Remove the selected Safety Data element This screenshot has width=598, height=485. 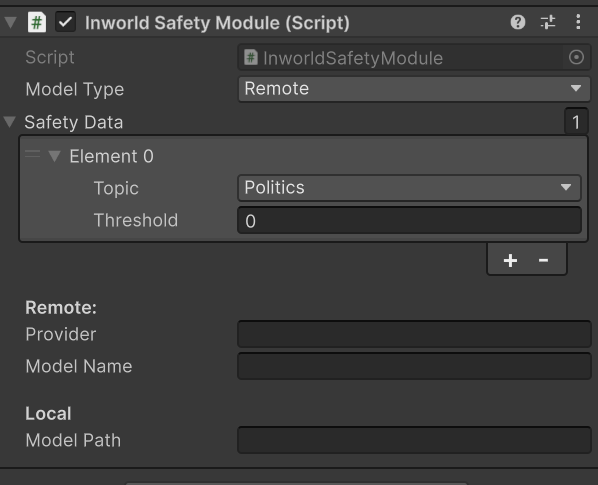[543, 260]
